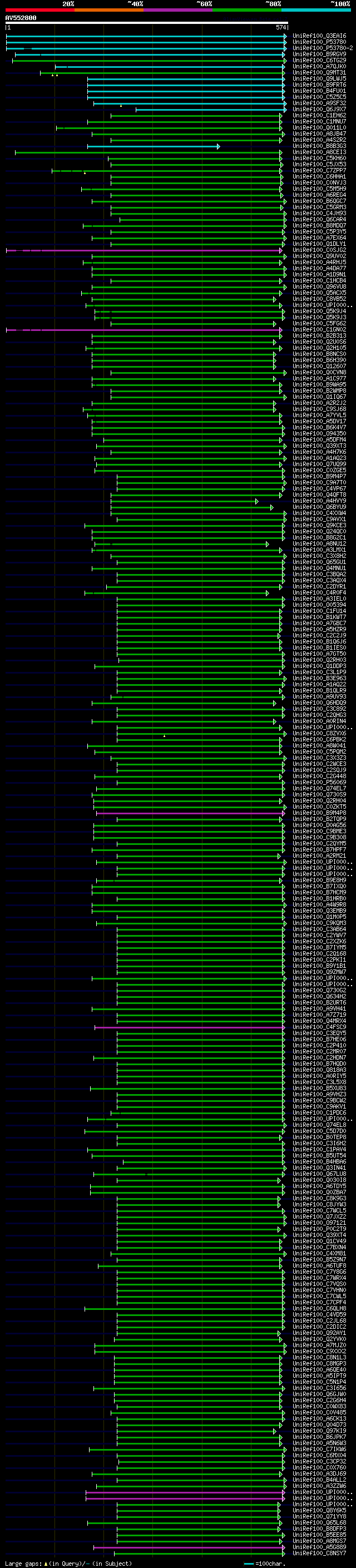Click the white query sequence bar
The width and height of the screenshot is (356, 1568).
(x=147, y=23)
